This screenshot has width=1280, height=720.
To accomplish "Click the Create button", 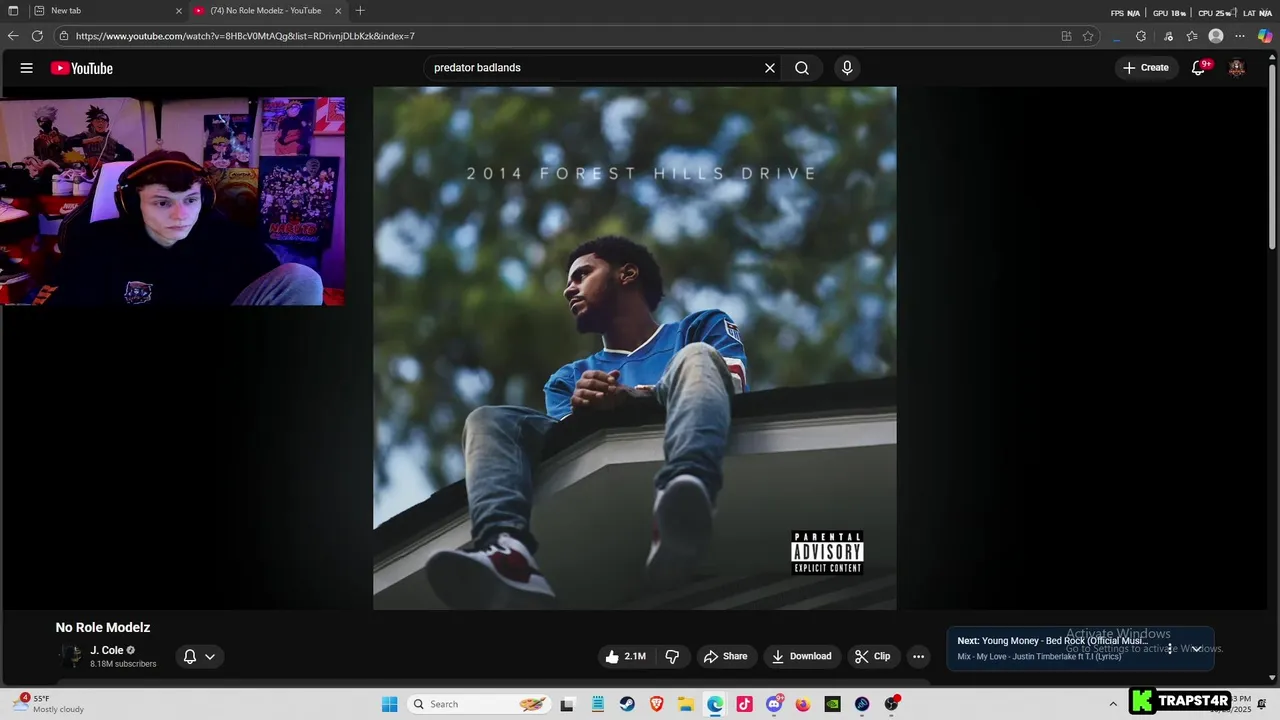I will [x=1146, y=68].
